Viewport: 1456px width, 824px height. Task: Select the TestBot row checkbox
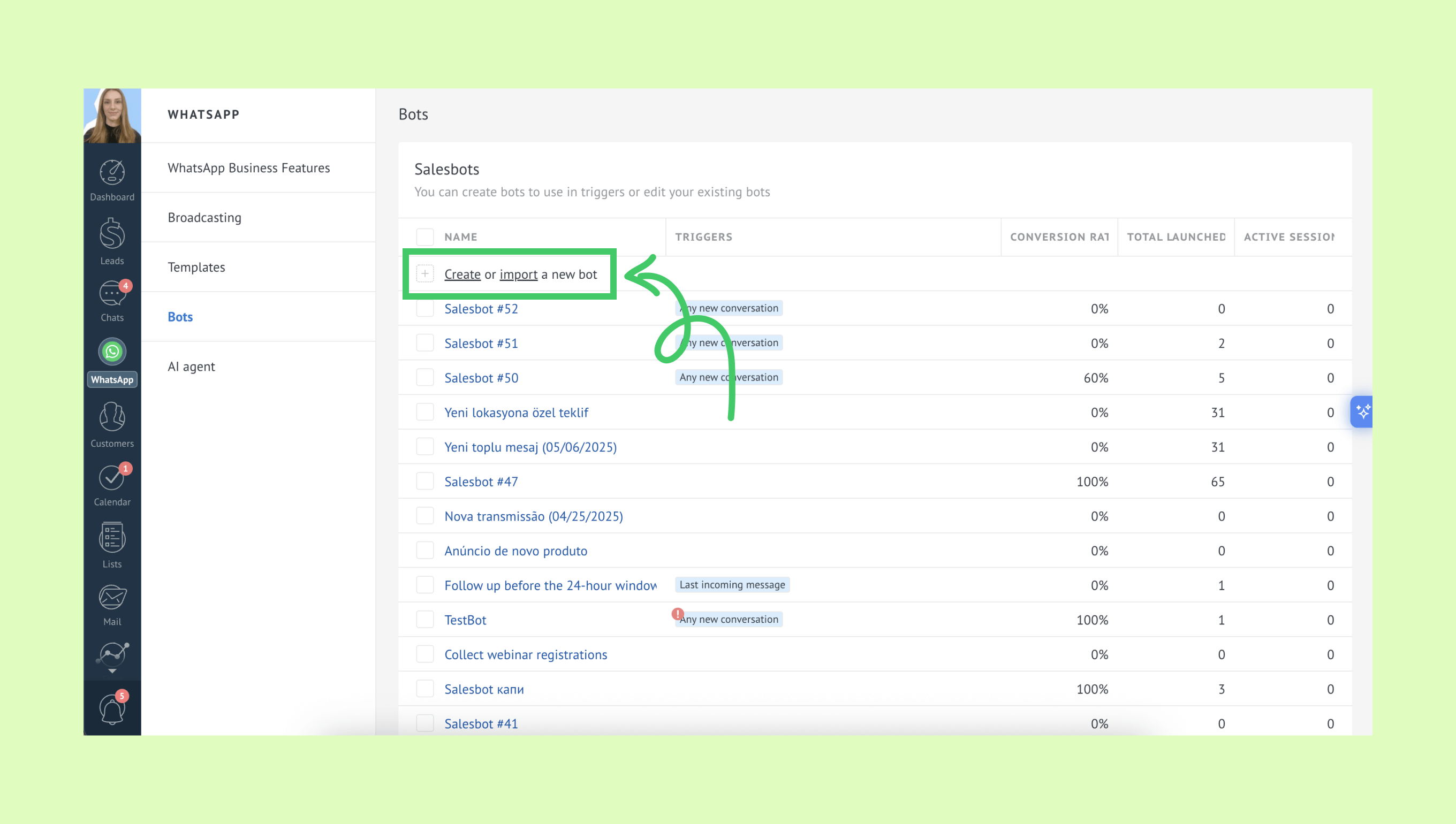[424, 620]
